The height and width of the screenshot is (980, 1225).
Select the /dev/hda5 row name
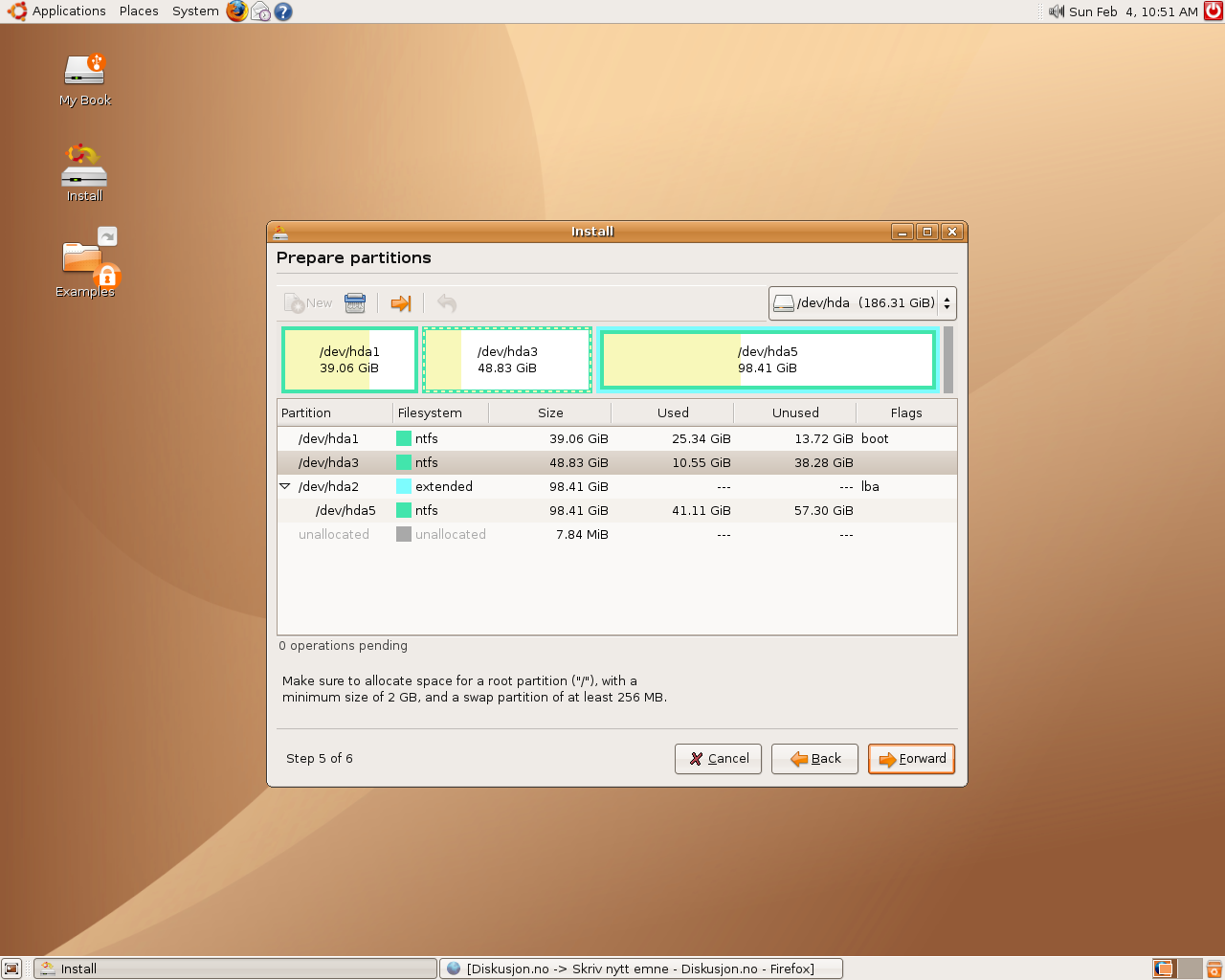point(345,511)
